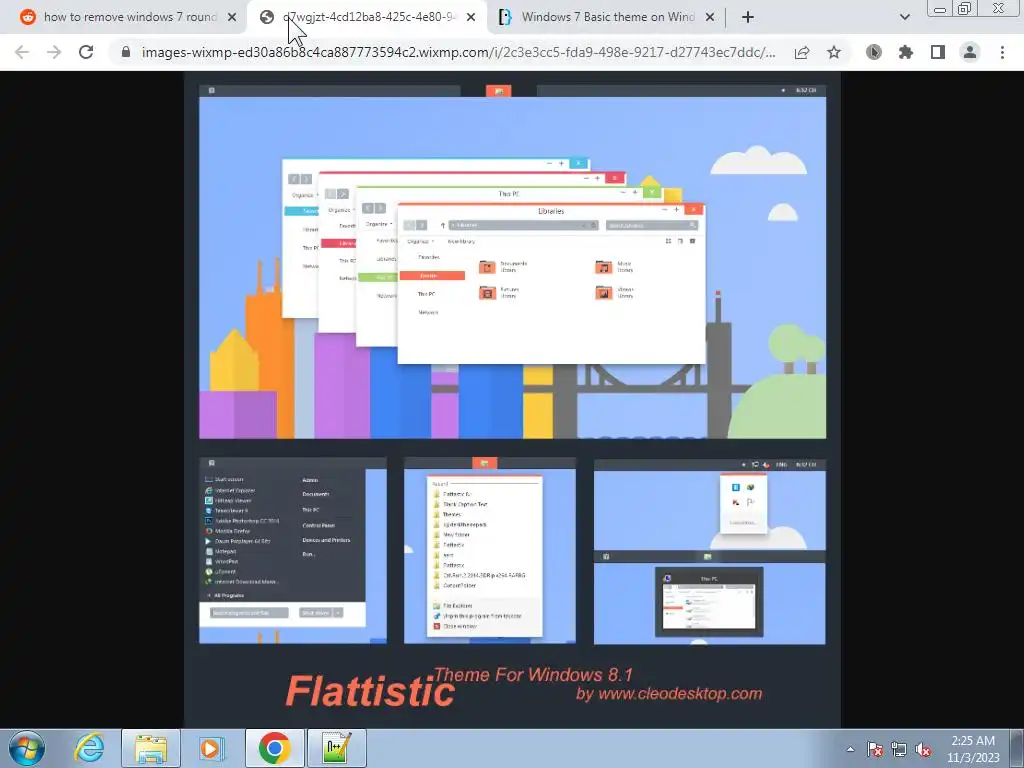Open the Windows Start menu
The width and height of the screenshot is (1024, 768).
pos(27,748)
